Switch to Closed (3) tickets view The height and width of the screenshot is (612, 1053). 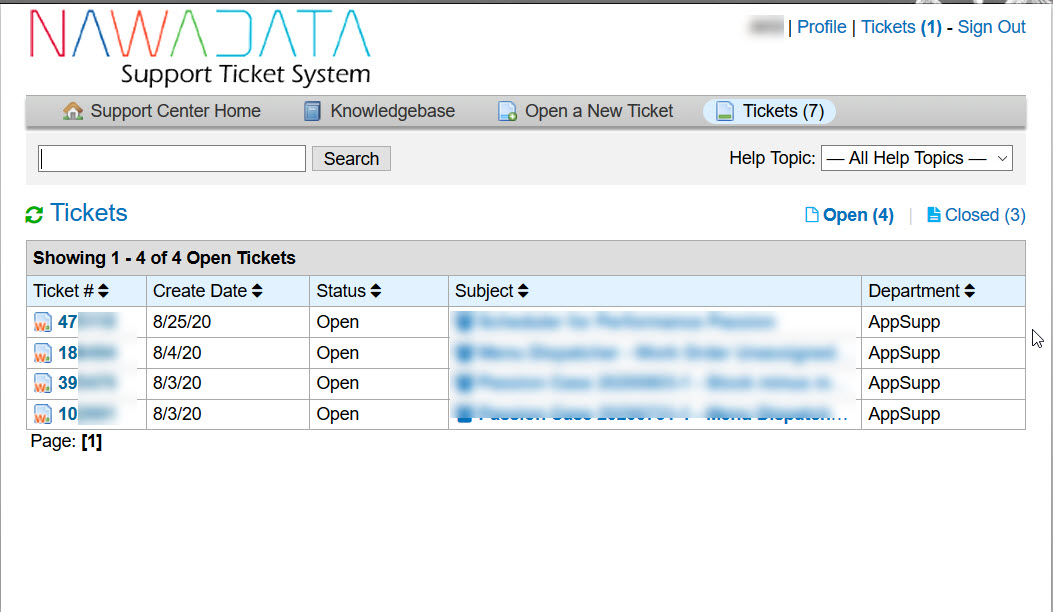(976, 215)
